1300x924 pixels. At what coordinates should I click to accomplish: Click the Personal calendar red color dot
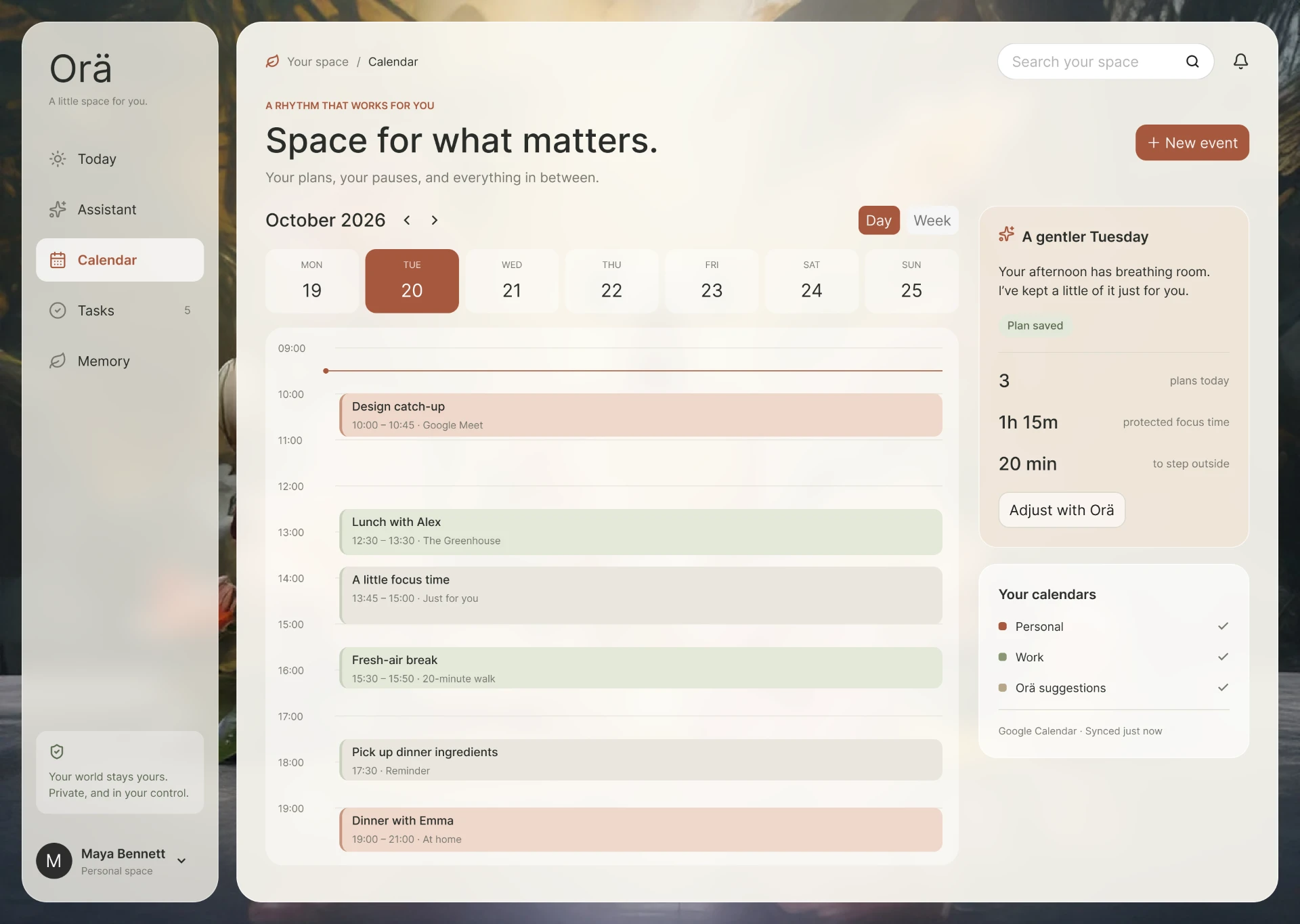coord(1002,626)
